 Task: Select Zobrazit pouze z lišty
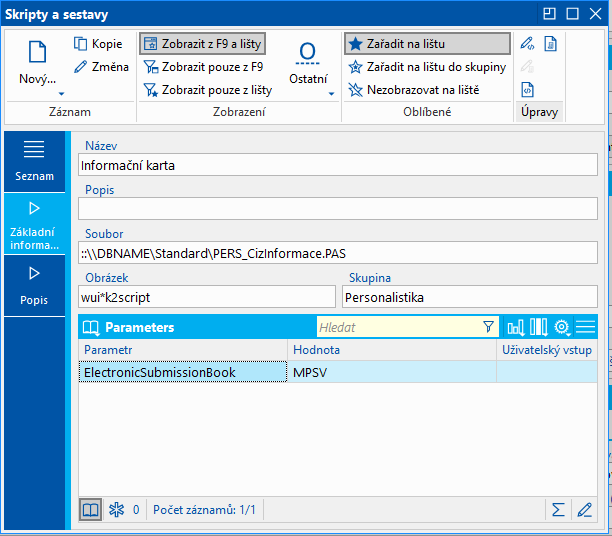coord(208,90)
